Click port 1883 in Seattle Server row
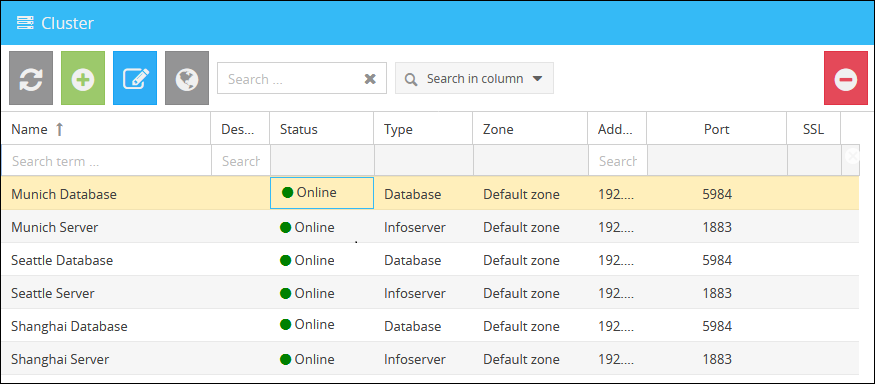 click(x=717, y=293)
